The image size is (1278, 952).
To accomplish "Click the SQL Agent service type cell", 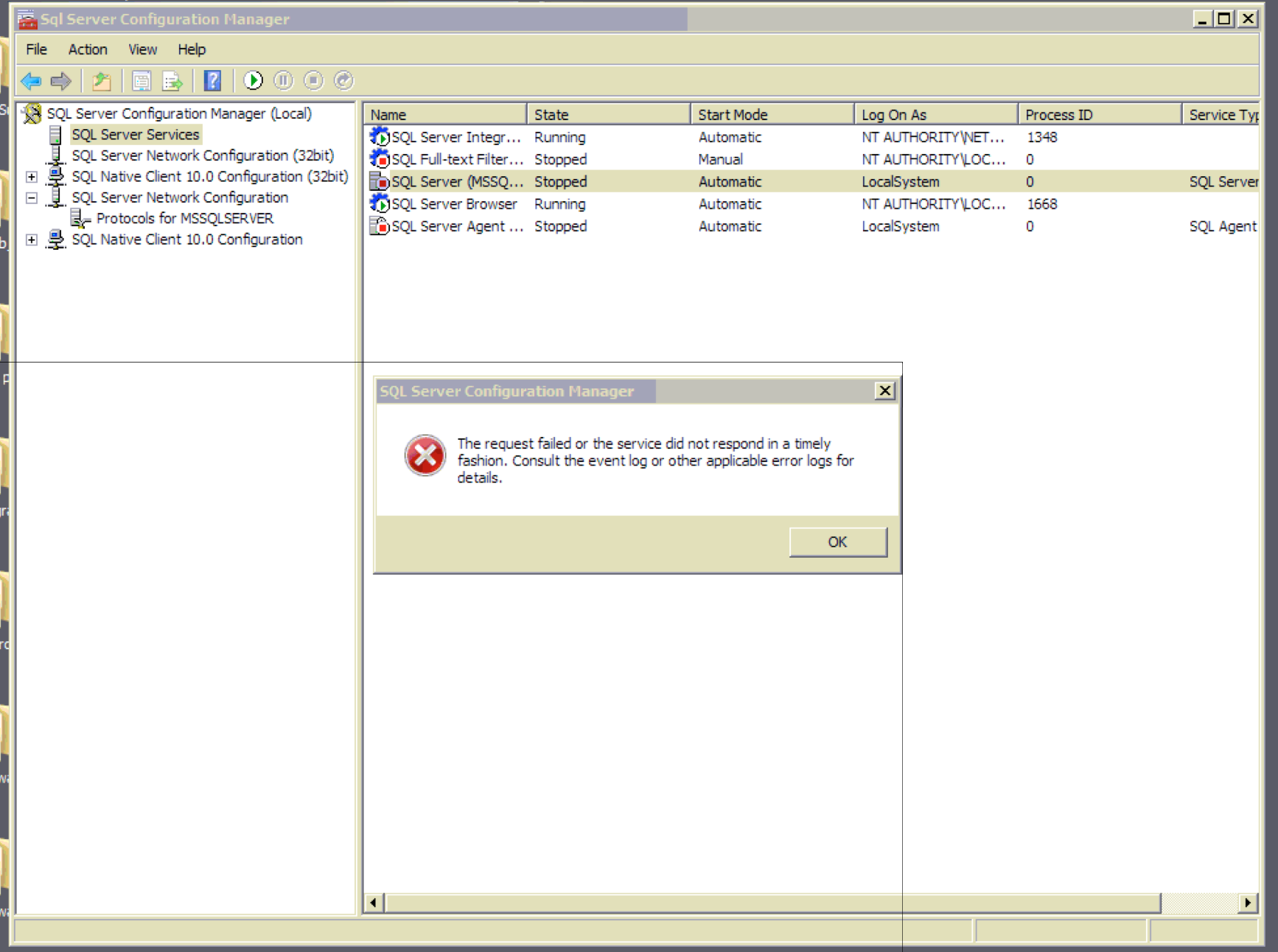I will 1223,226.
